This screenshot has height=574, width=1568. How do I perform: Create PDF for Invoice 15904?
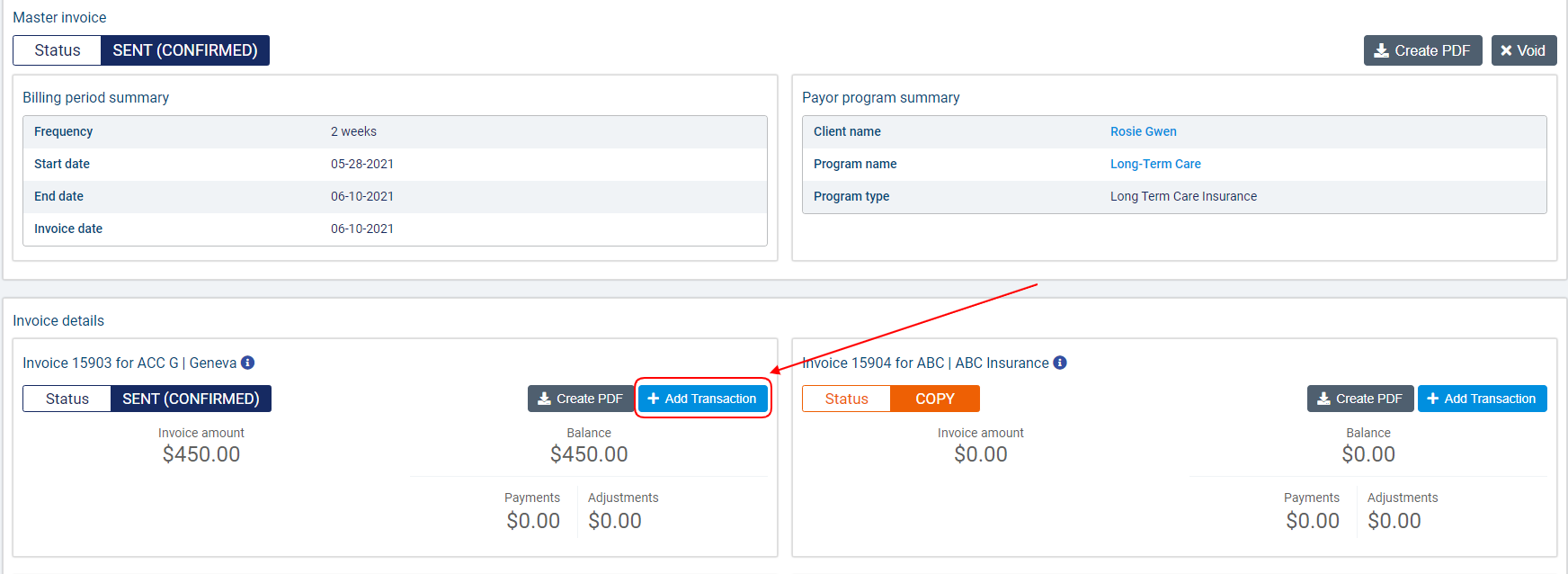coord(1359,399)
